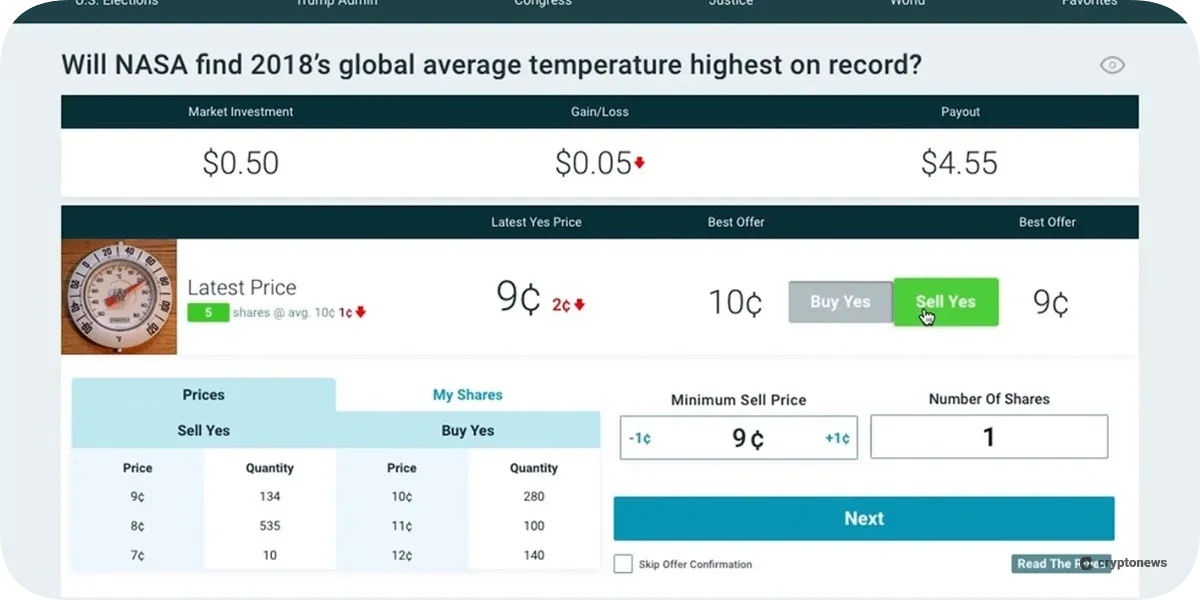Click the eye watch-market icon
1200x600 pixels.
click(x=1112, y=65)
